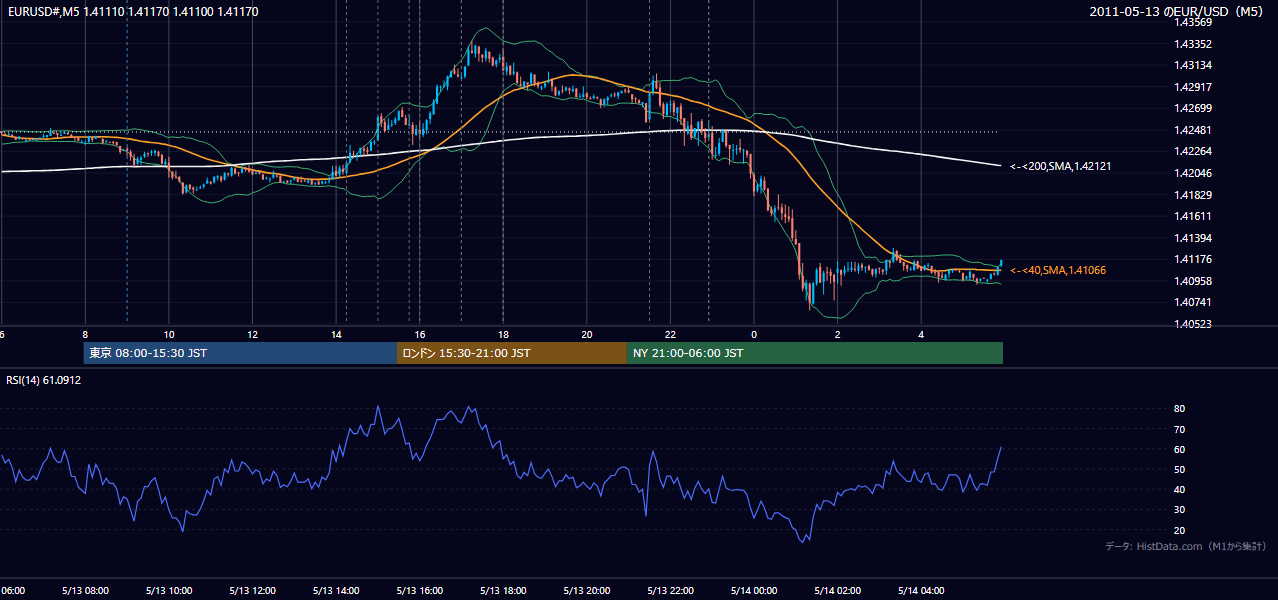Image resolution: width=1278 pixels, height=600 pixels.
Task: Click the RSI axis level 60
Action: (1180, 449)
